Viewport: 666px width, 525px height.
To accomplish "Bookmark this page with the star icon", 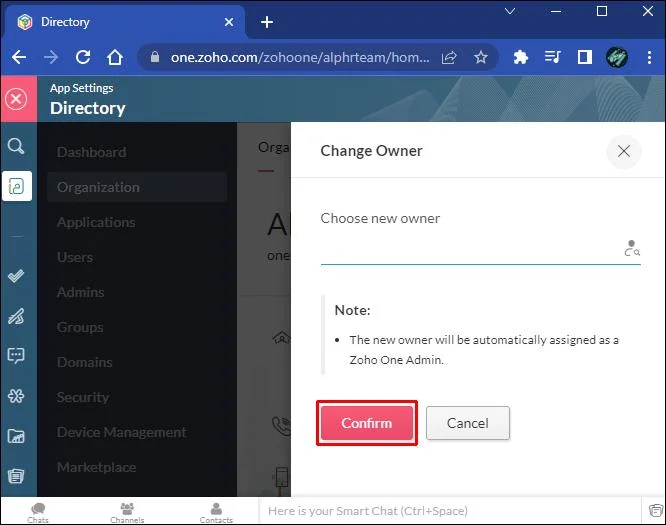I will (481, 57).
